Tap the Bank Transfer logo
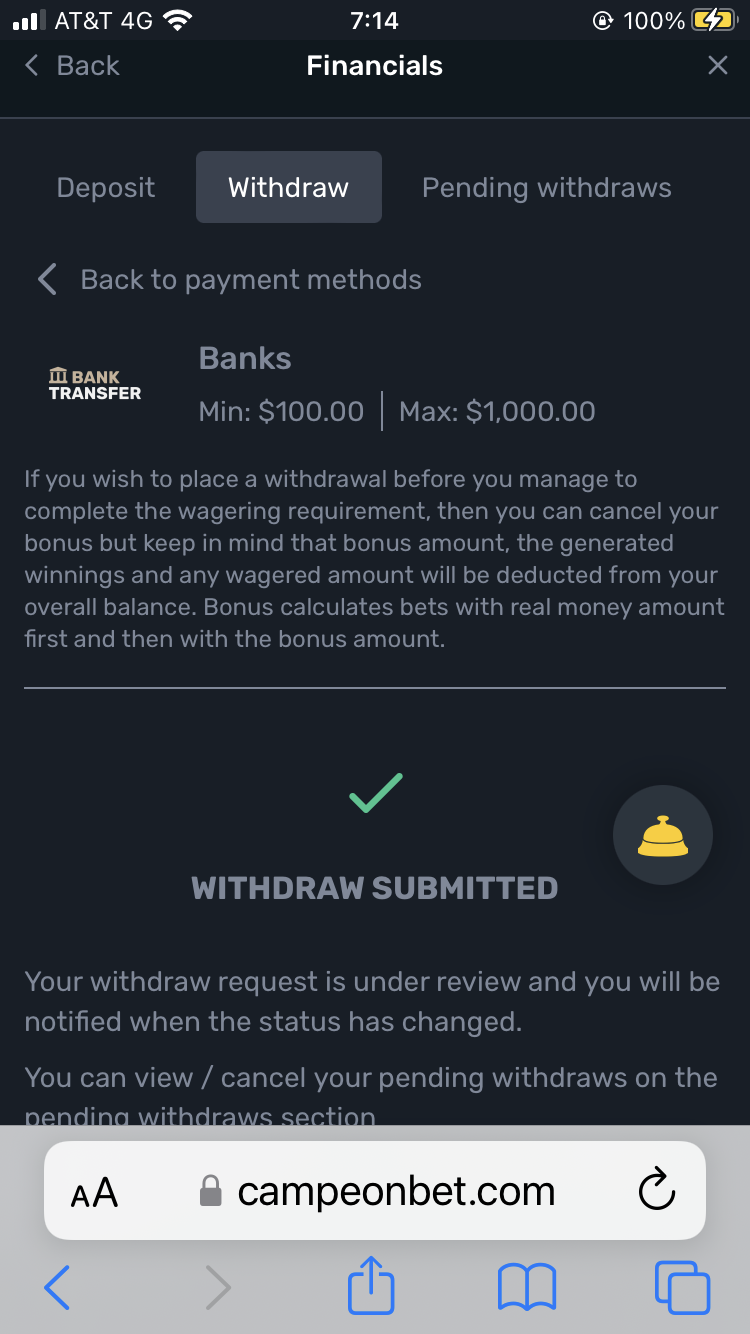Screen dimensions: 750x1334 [x=95, y=385]
